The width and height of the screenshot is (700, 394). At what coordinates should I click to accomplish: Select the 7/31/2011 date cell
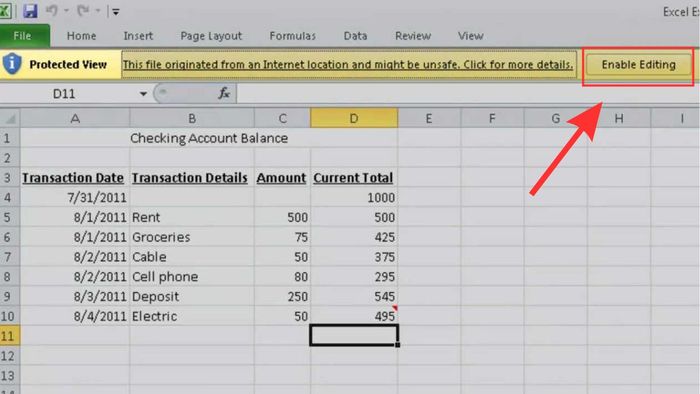pos(75,197)
